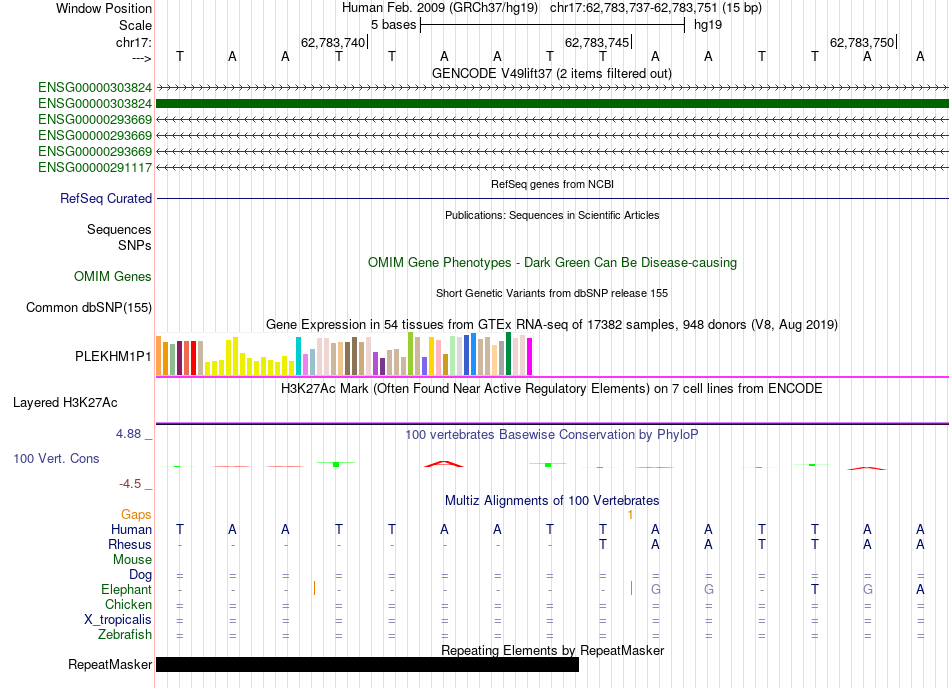950x688 pixels.
Task: Click the Common dbSNP(155) label
Action: coord(88,308)
